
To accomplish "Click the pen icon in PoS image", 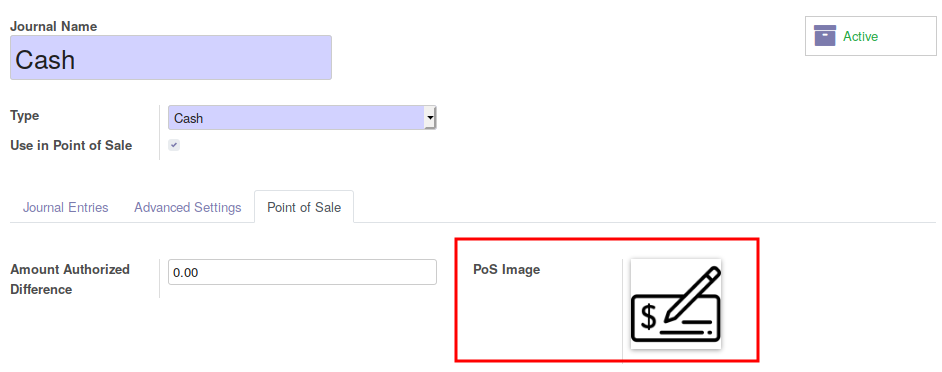I will coord(691,295).
